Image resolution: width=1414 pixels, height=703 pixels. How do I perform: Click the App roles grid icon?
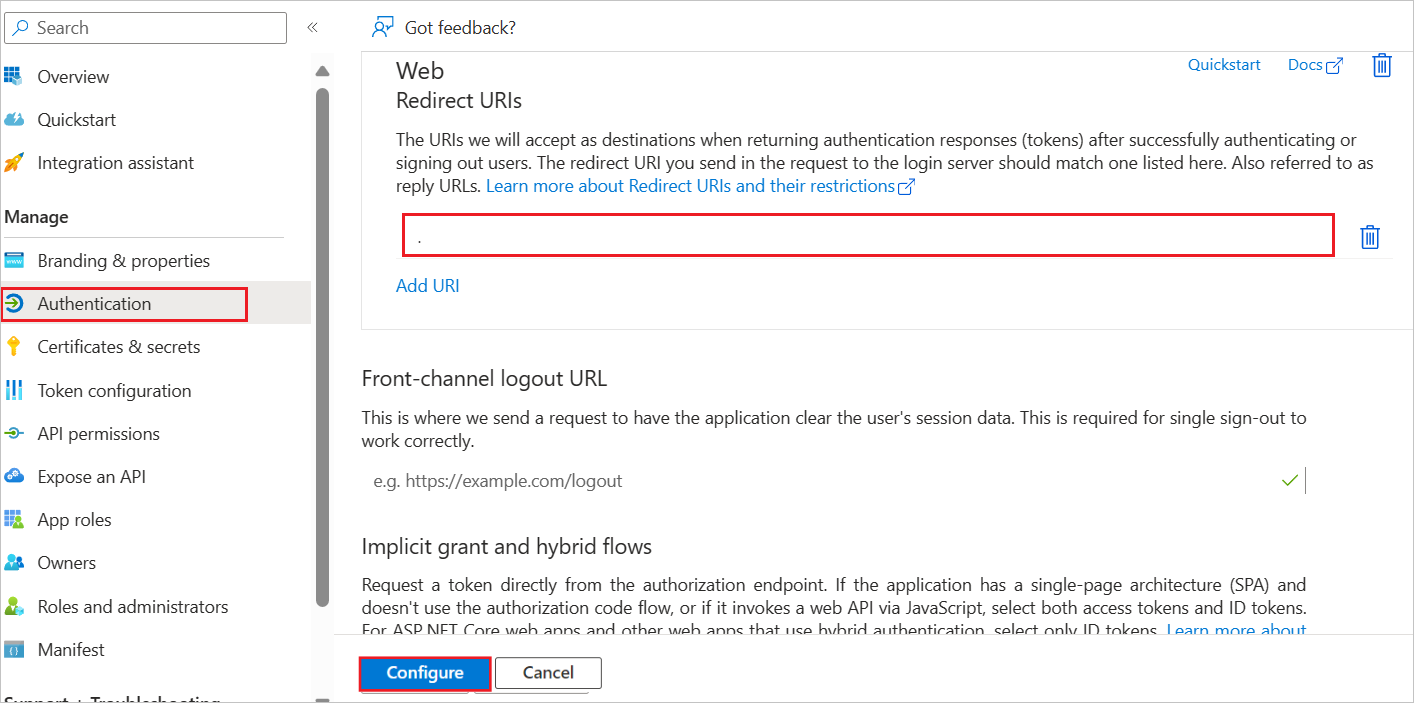(x=13, y=519)
